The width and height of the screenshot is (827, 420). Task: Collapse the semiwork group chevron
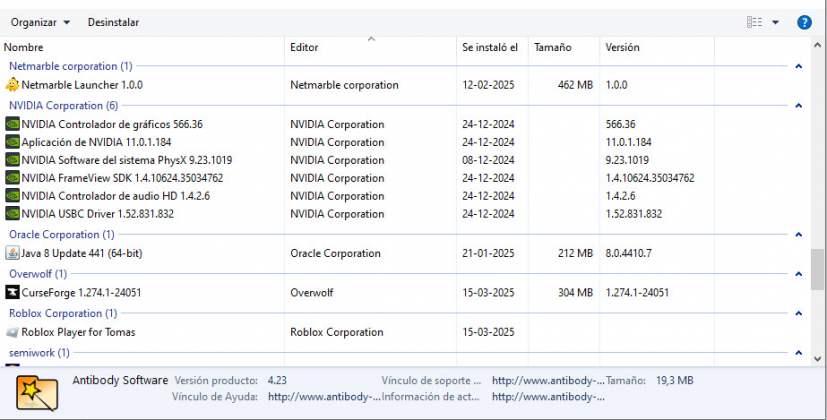pos(799,353)
